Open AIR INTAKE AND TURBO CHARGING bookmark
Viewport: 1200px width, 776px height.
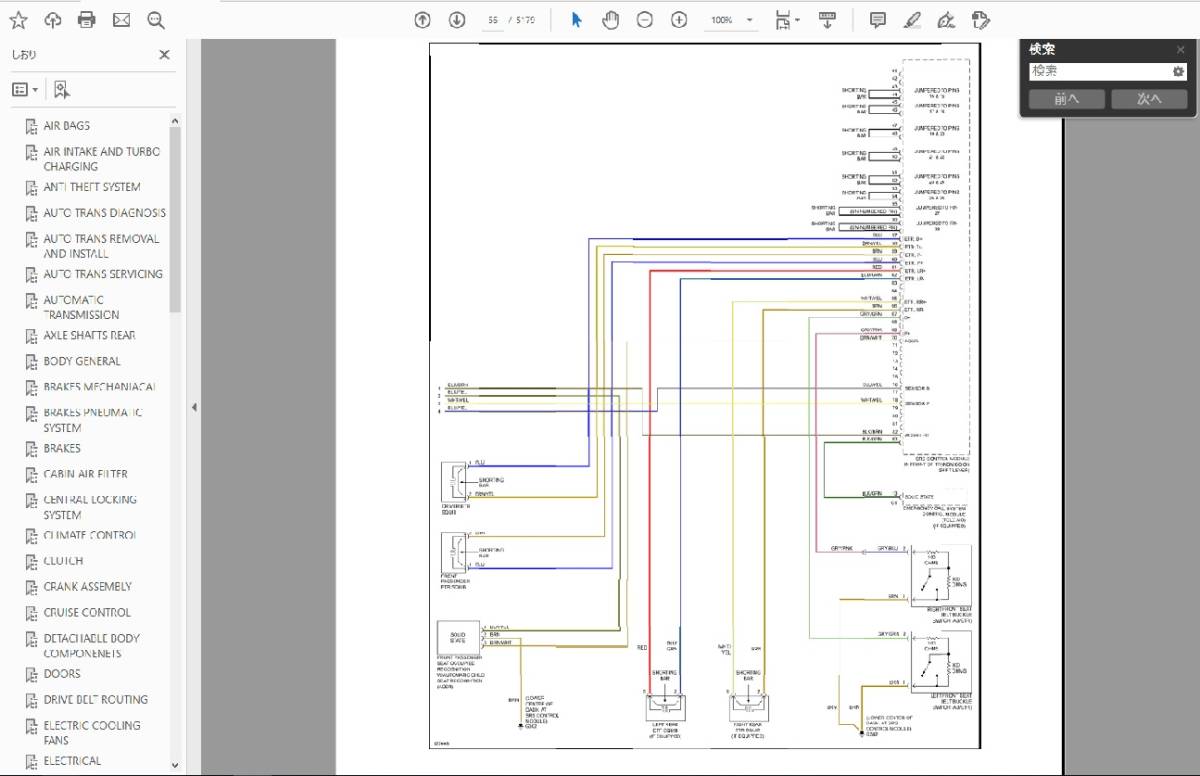101,159
